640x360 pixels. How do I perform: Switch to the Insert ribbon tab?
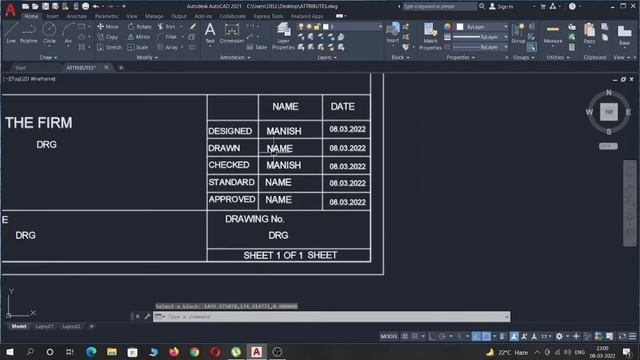click(x=53, y=16)
